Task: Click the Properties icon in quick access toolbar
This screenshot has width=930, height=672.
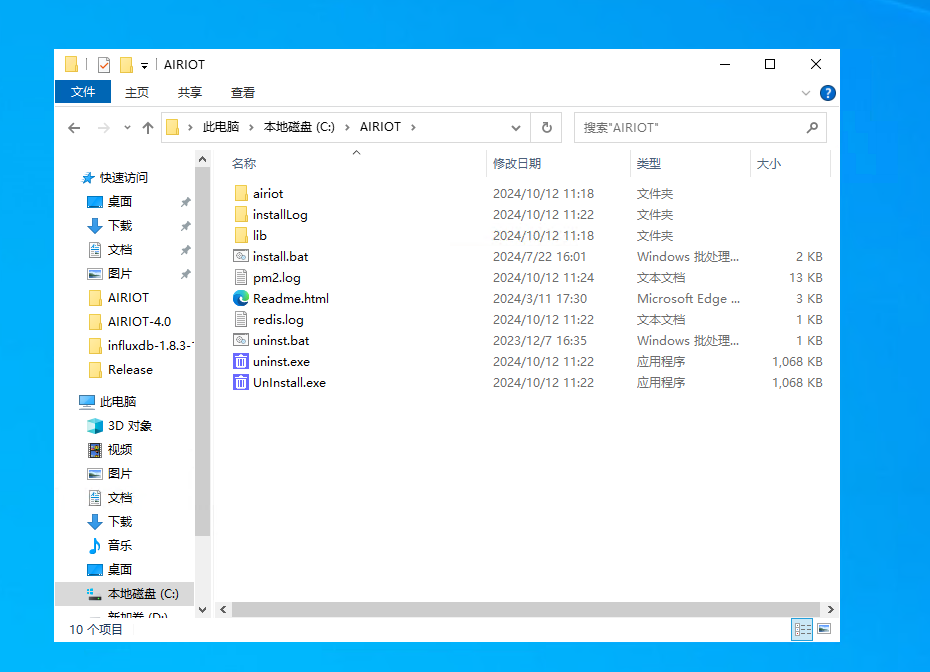Action: tap(104, 64)
